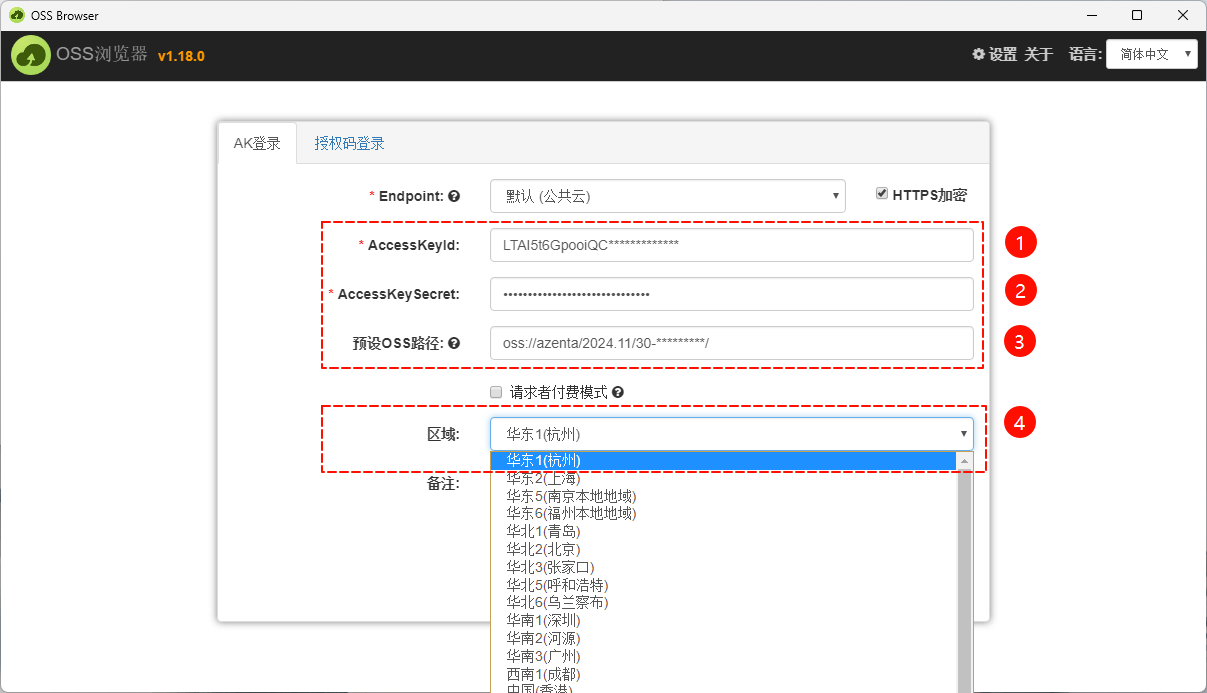Focus the AccessKeySecret password field

[x=731, y=294]
